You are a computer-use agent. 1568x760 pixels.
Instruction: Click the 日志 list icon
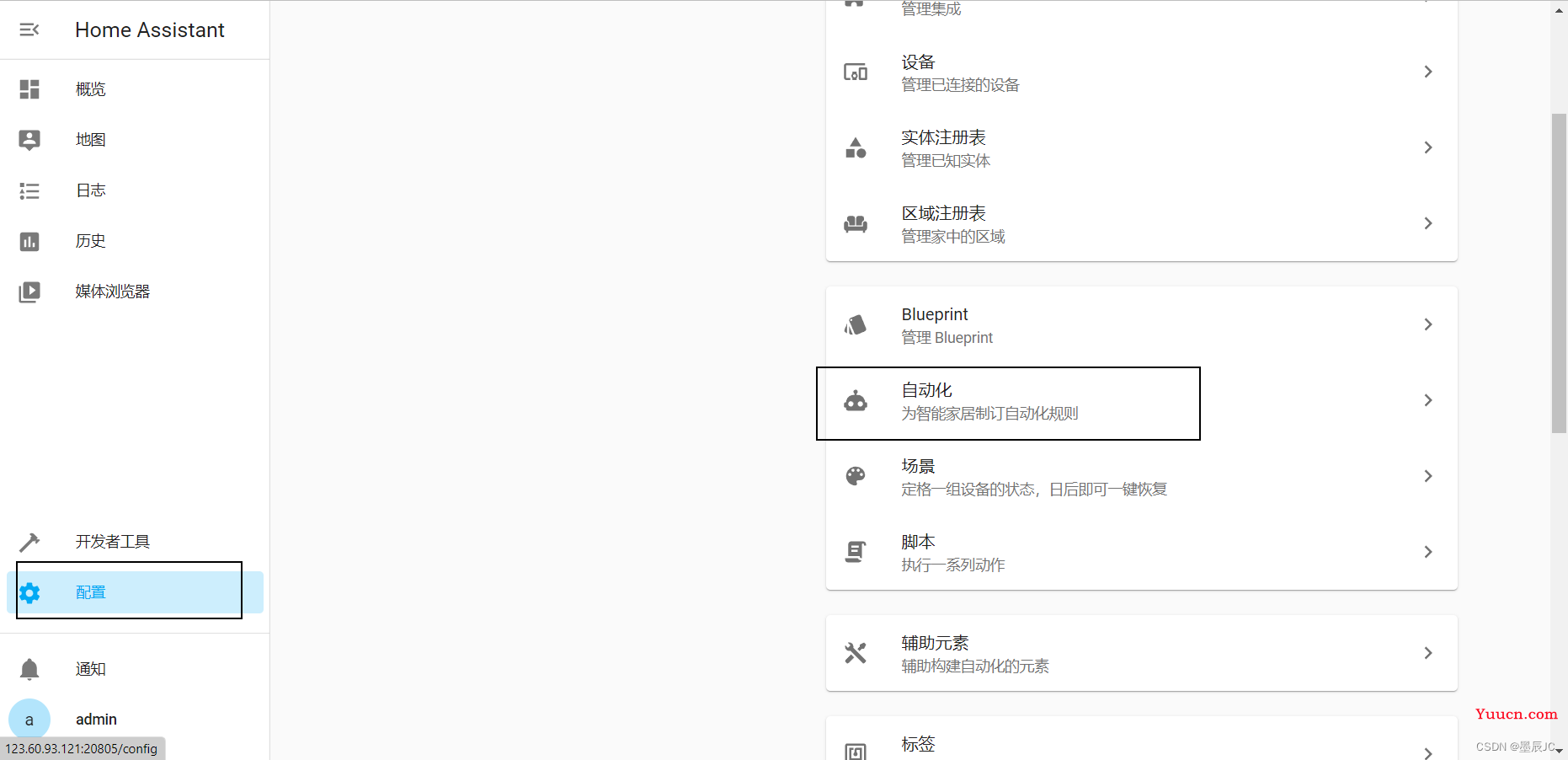(29, 190)
